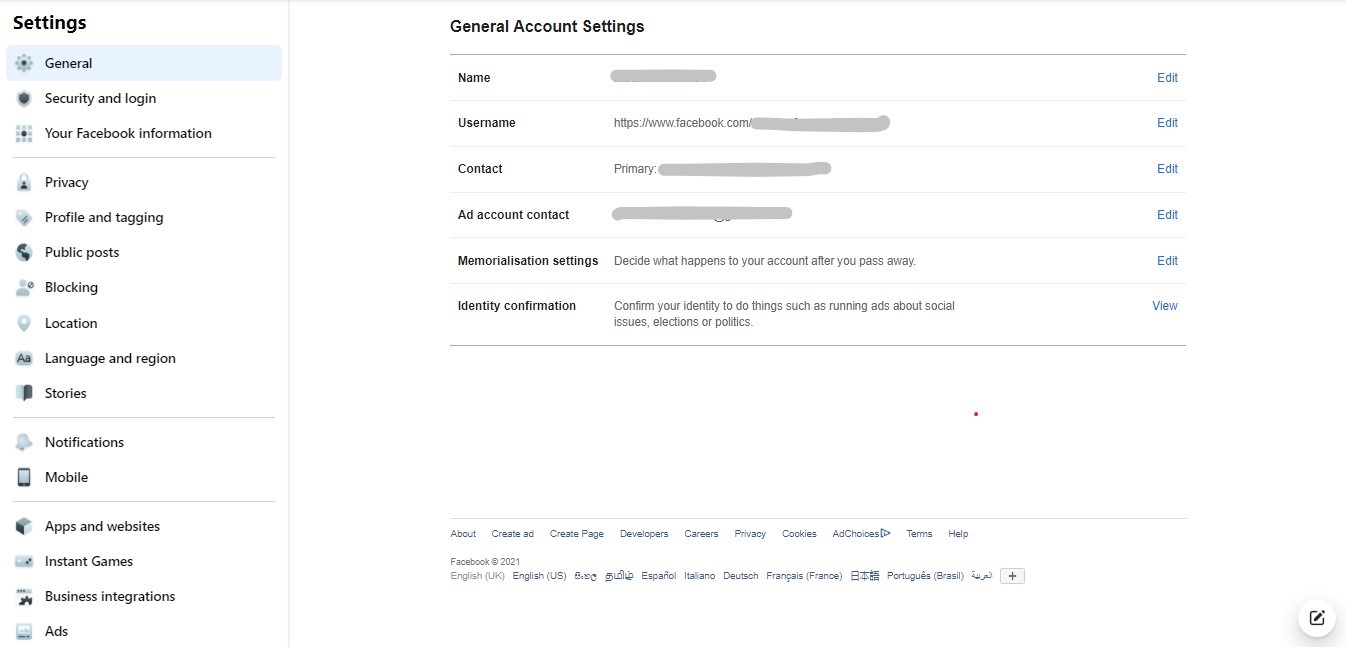This screenshot has width=1346, height=647.
Task: Click the Identity confirmation label
Action: pyautogui.click(x=517, y=306)
